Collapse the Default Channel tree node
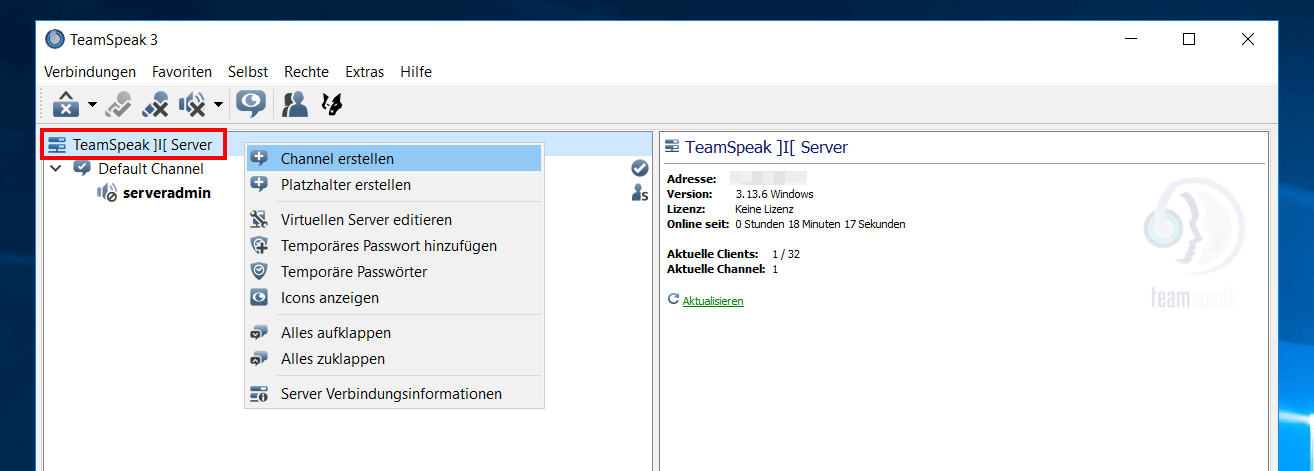Viewport: 1314px width, 471px height. [56, 169]
